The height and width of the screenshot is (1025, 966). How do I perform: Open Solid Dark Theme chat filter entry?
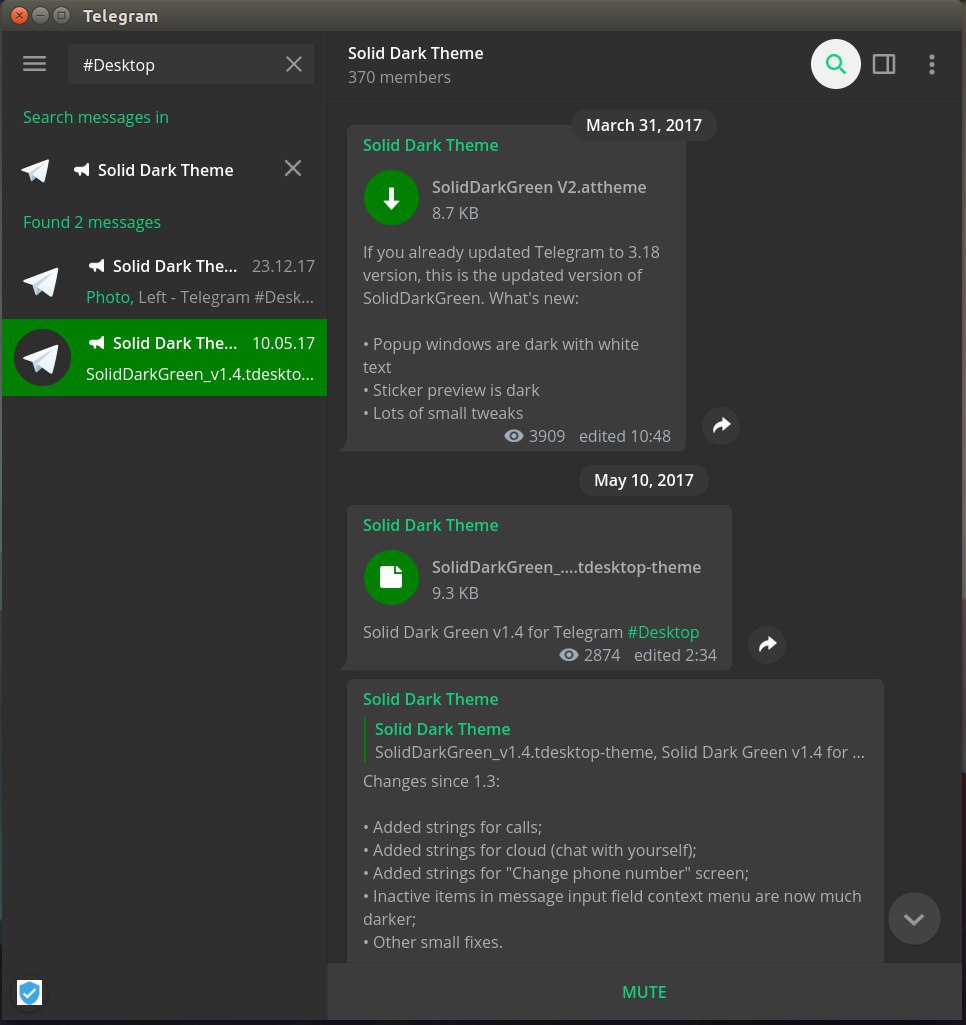(165, 170)
